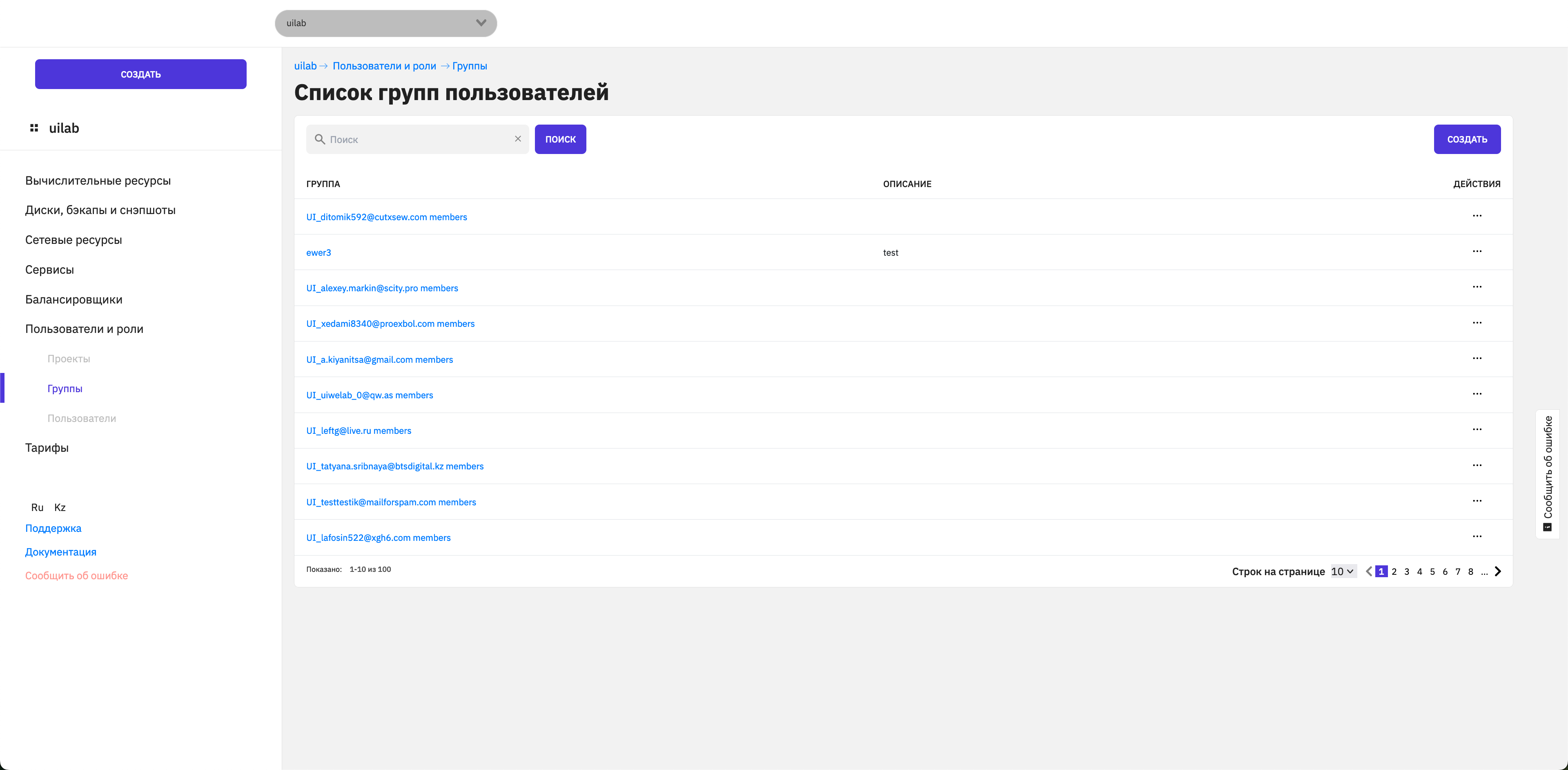The image size is (1568, 770).
Task: Select current pagination page 1
Action: (x=1381, y=571)
